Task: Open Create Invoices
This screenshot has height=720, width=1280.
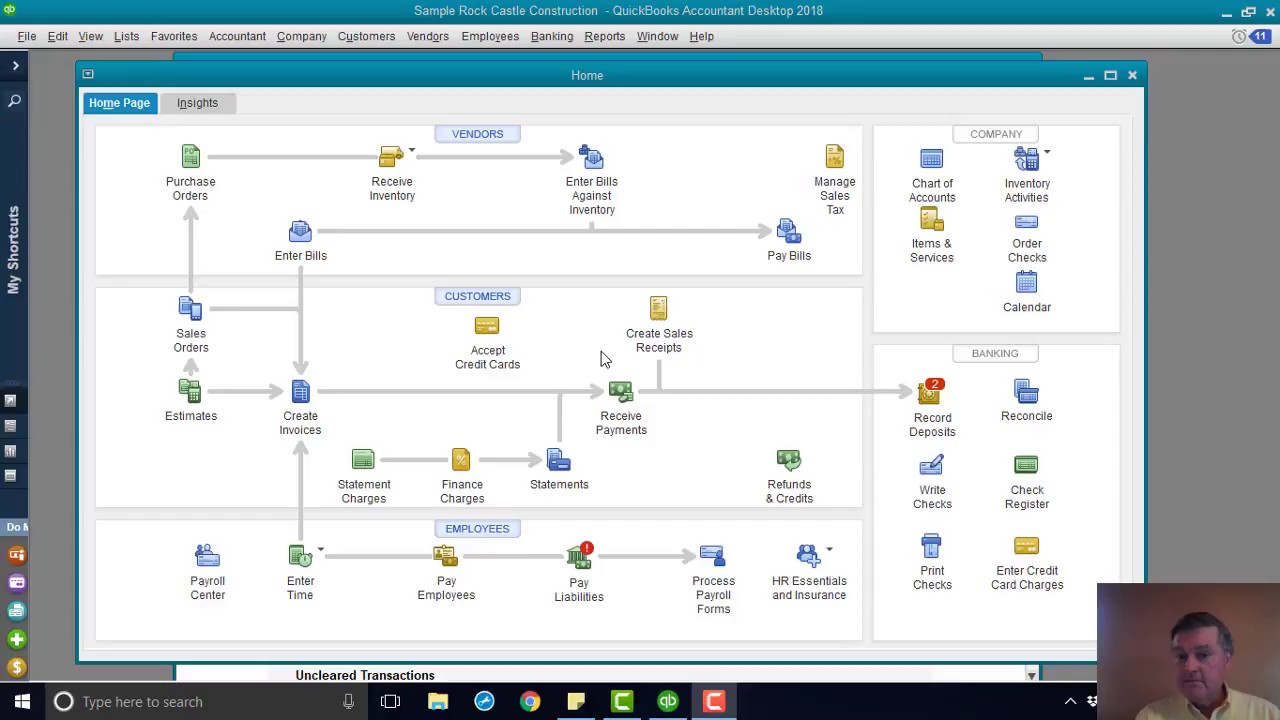Action: click(x=300, y=391)
